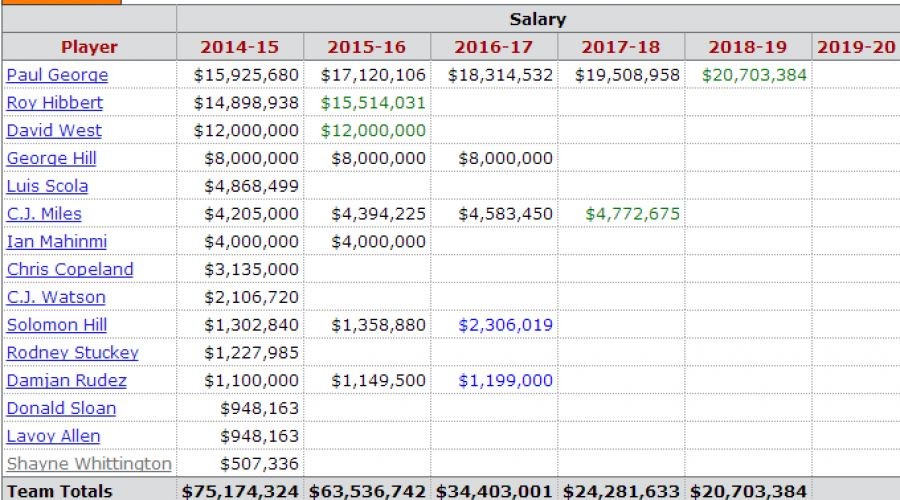
Task: Open Roy Hibbert player page
Action: coord(55,103)
